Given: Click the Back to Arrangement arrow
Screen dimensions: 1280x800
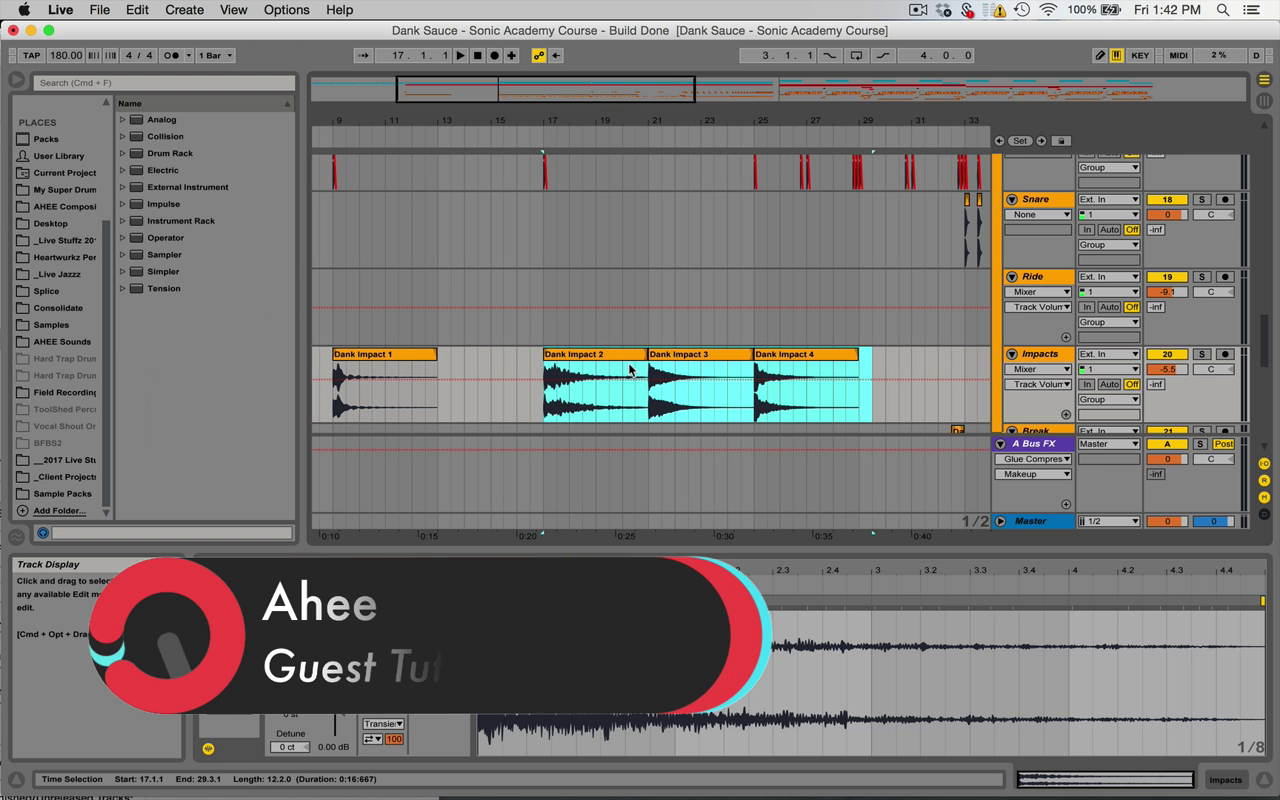Looking at the screenshot, I should (556, 56).
